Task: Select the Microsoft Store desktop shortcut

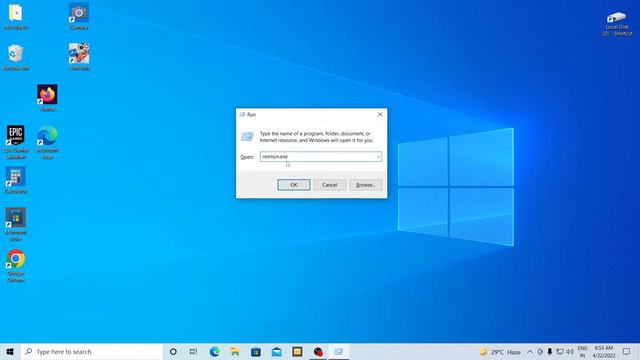Action: tap(16, 224)
